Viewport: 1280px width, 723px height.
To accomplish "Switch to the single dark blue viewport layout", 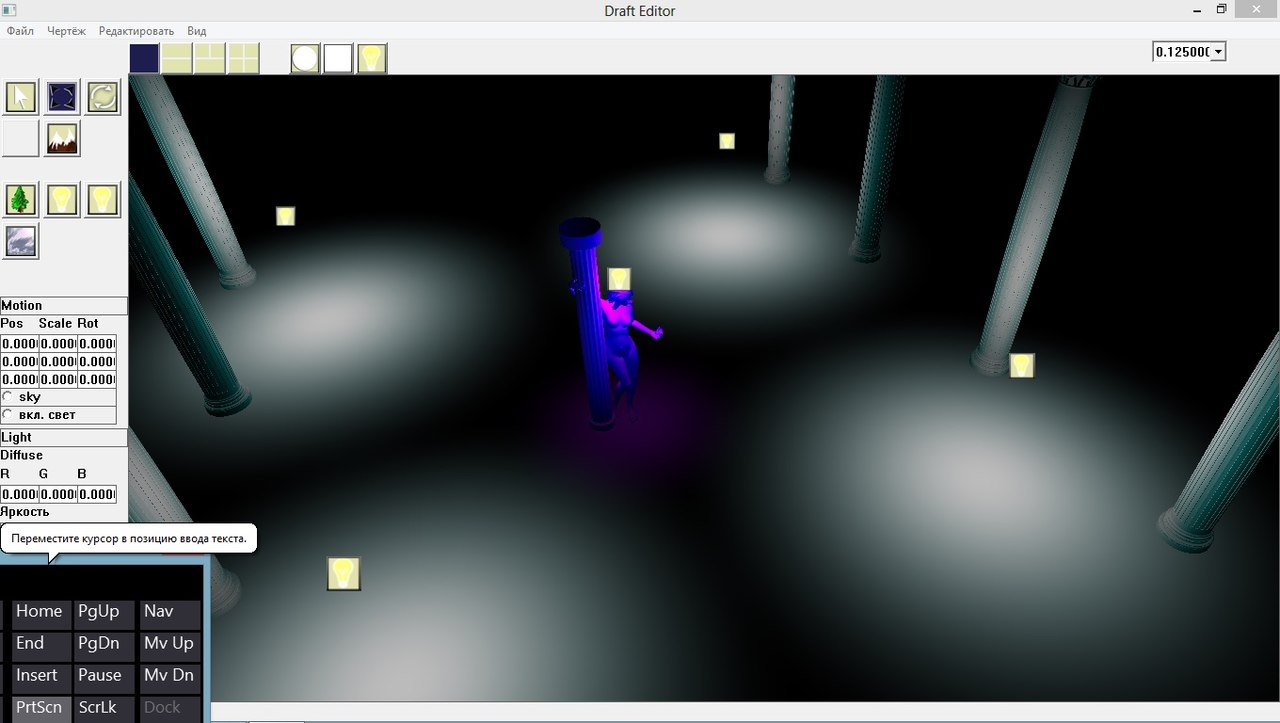I will coord(144,58).
